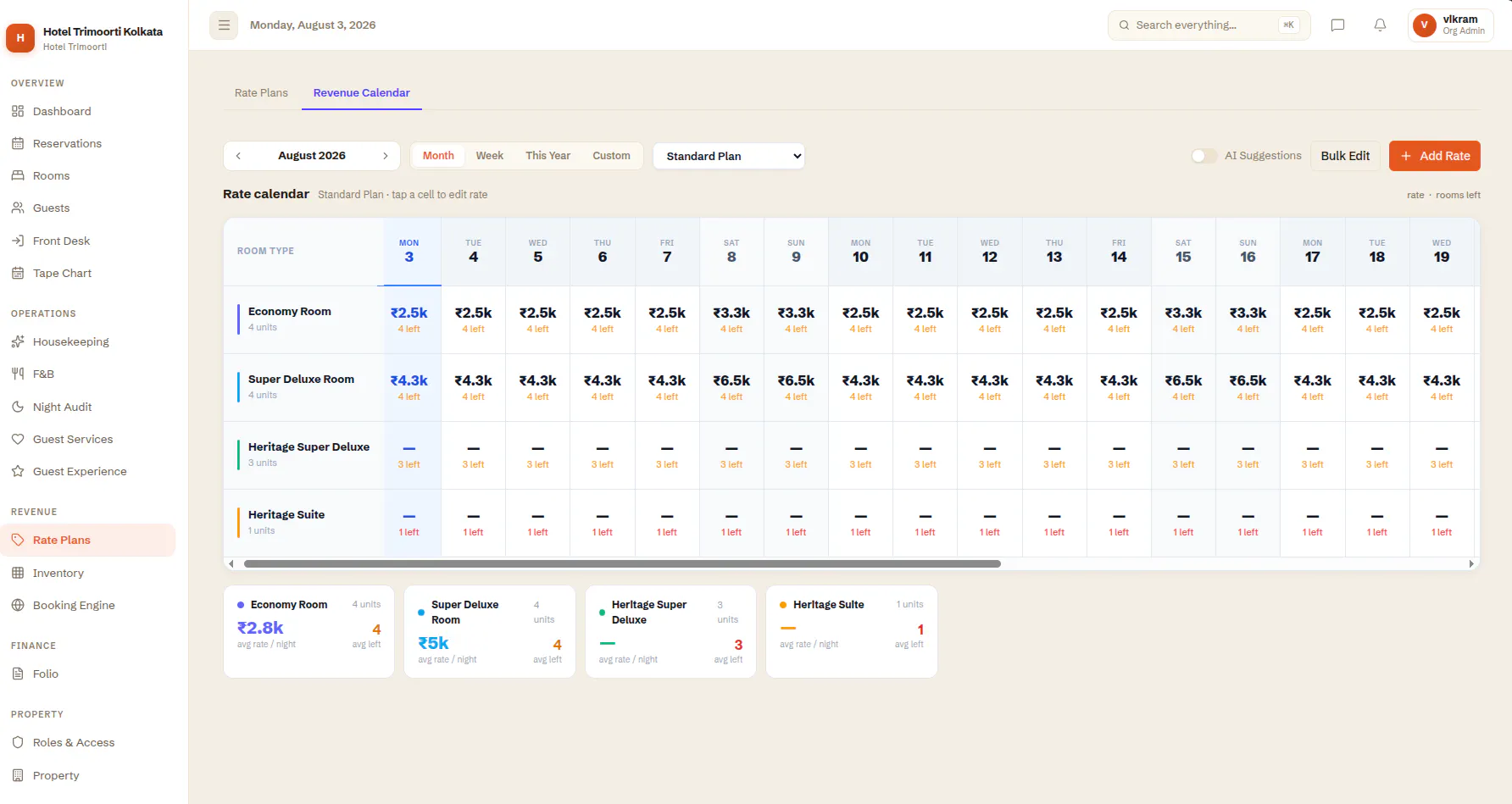The image size is (1512, 804).
Task: Select the Month view option
Action: click(438, 156)
